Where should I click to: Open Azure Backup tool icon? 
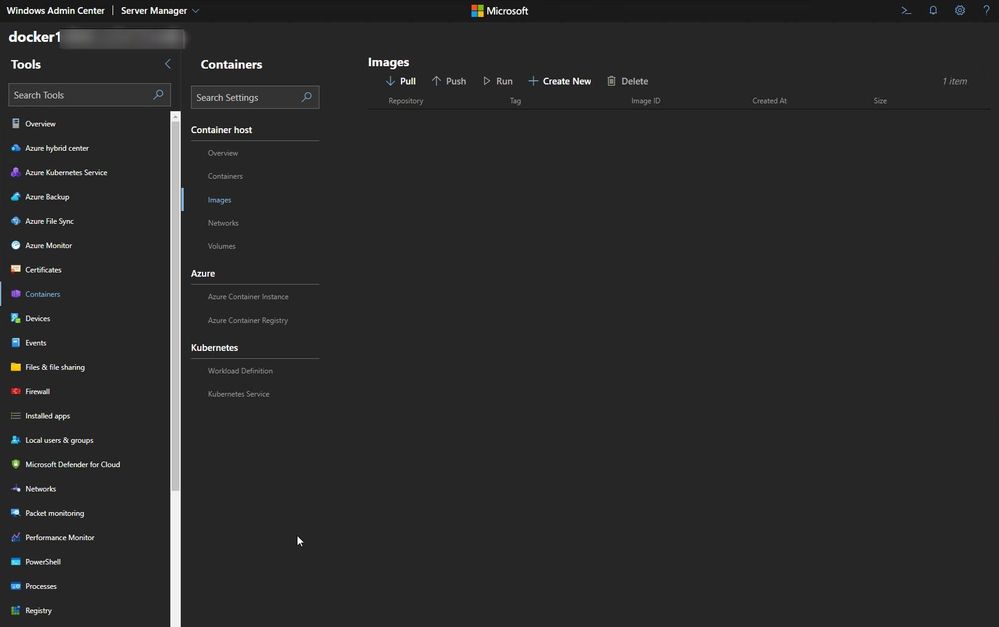coord(16,196)
